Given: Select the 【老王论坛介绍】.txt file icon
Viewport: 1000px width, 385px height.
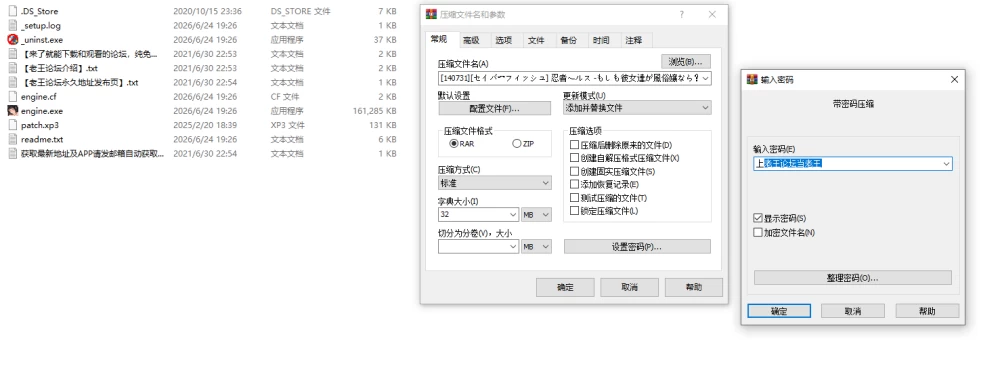Looking at the screenshot, I should tap(12, 68).
